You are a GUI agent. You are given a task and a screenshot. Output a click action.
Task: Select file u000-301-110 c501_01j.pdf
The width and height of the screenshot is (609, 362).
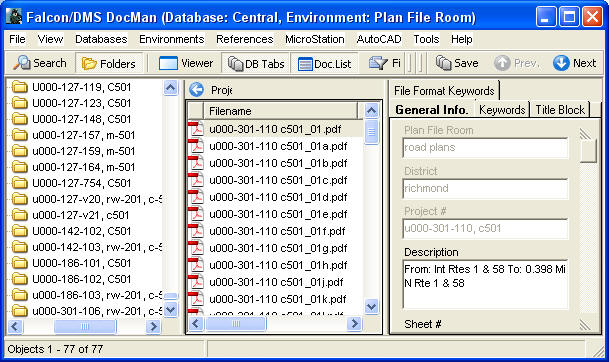pyautogui.click(x=276, y=282)
